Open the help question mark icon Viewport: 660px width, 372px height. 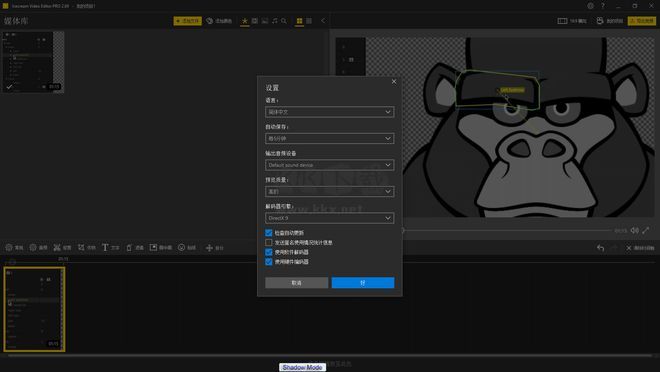603,6
